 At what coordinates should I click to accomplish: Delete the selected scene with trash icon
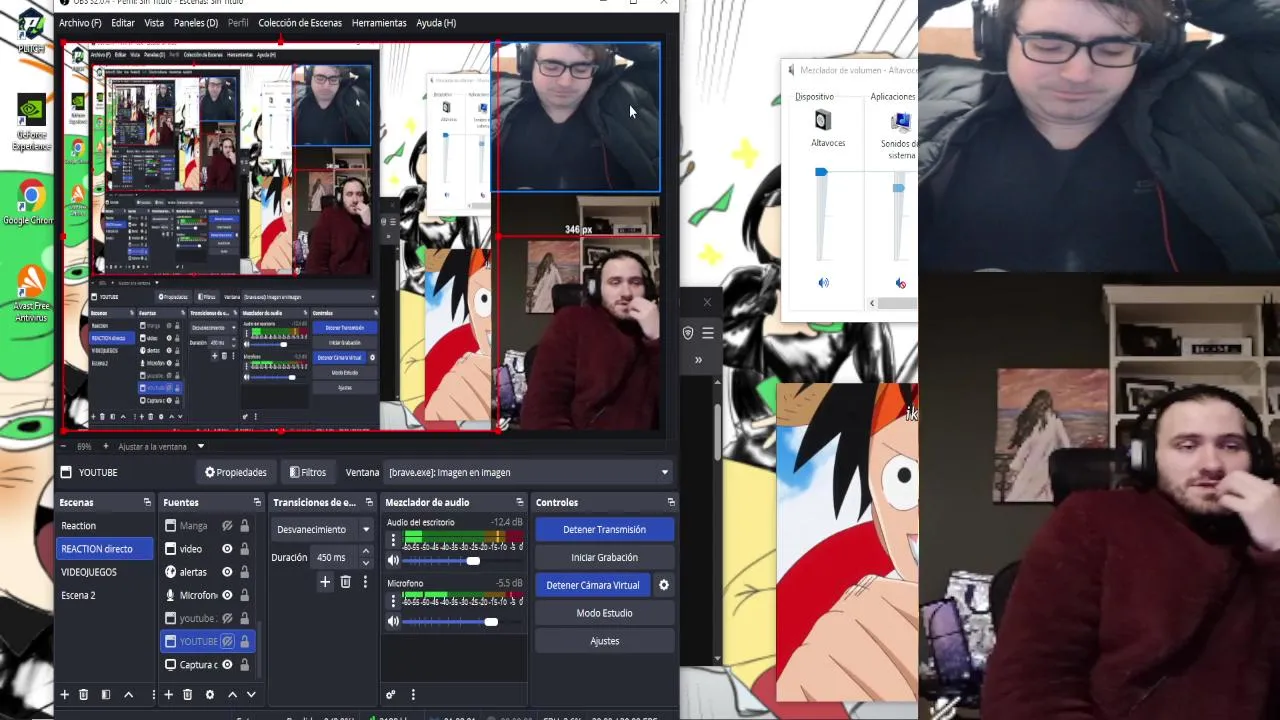[x=84, y=694]
